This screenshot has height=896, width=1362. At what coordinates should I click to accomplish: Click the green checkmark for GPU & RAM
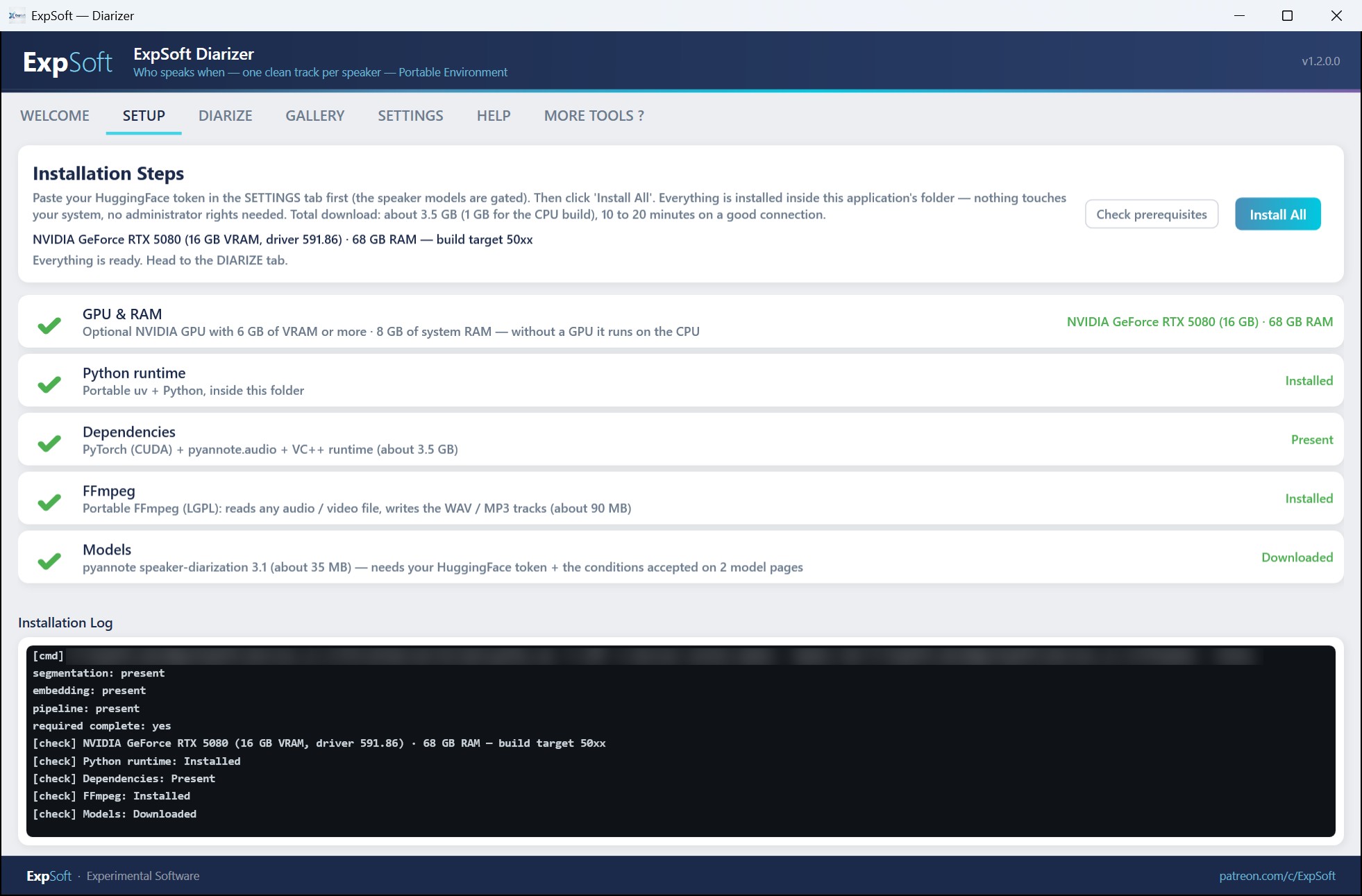pos(49,325)
